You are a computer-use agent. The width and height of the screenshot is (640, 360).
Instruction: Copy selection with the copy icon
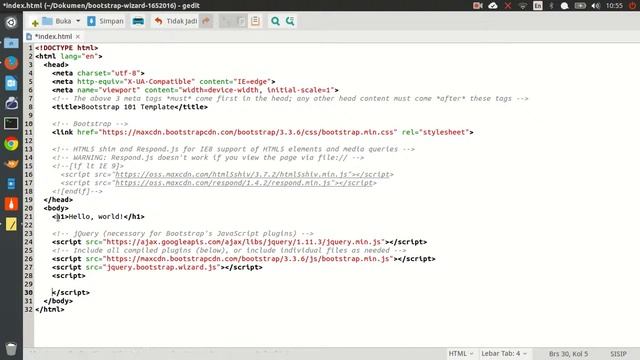tap(241, 21)
